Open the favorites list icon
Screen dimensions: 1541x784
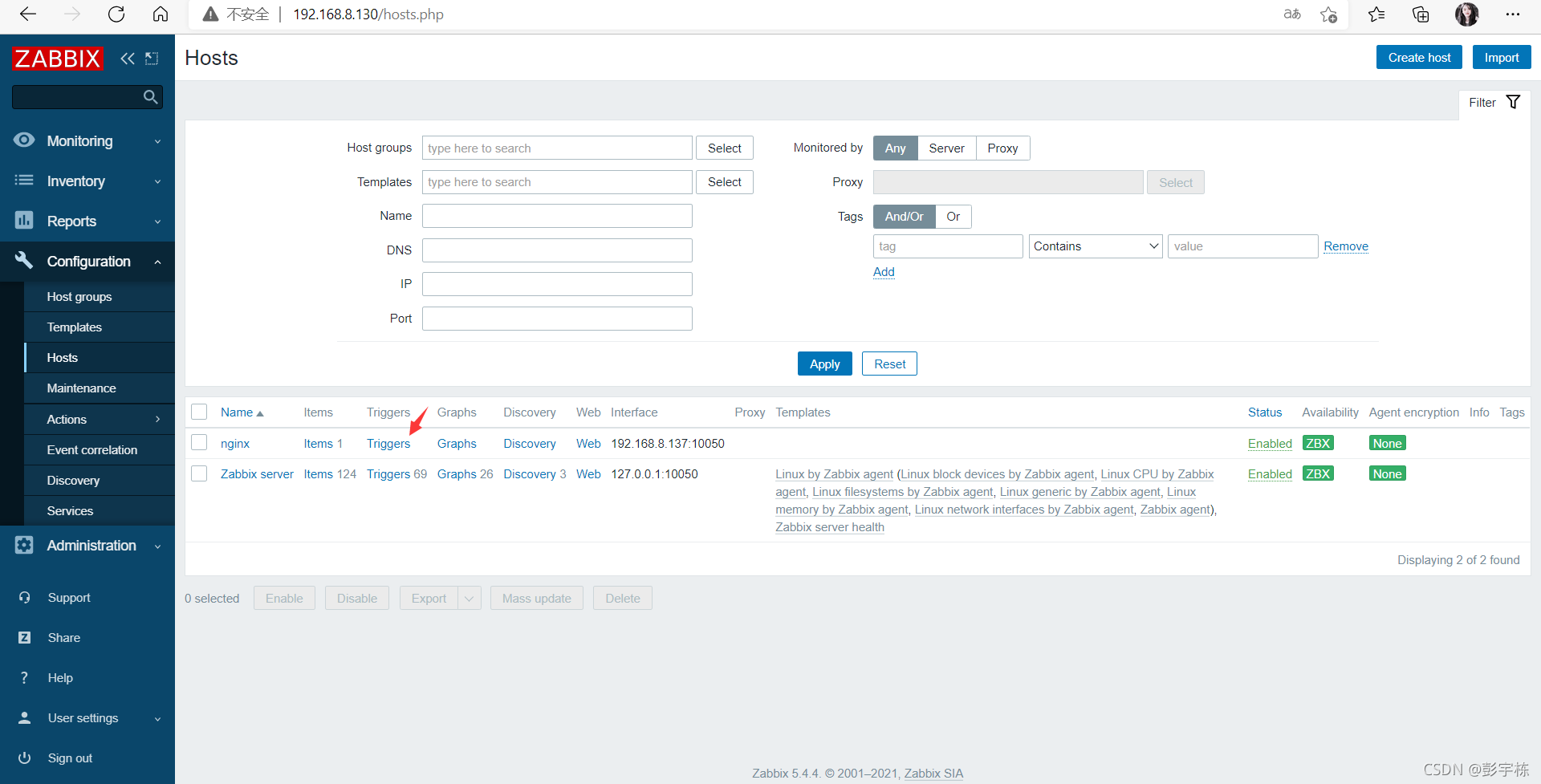coord(1376,14)
